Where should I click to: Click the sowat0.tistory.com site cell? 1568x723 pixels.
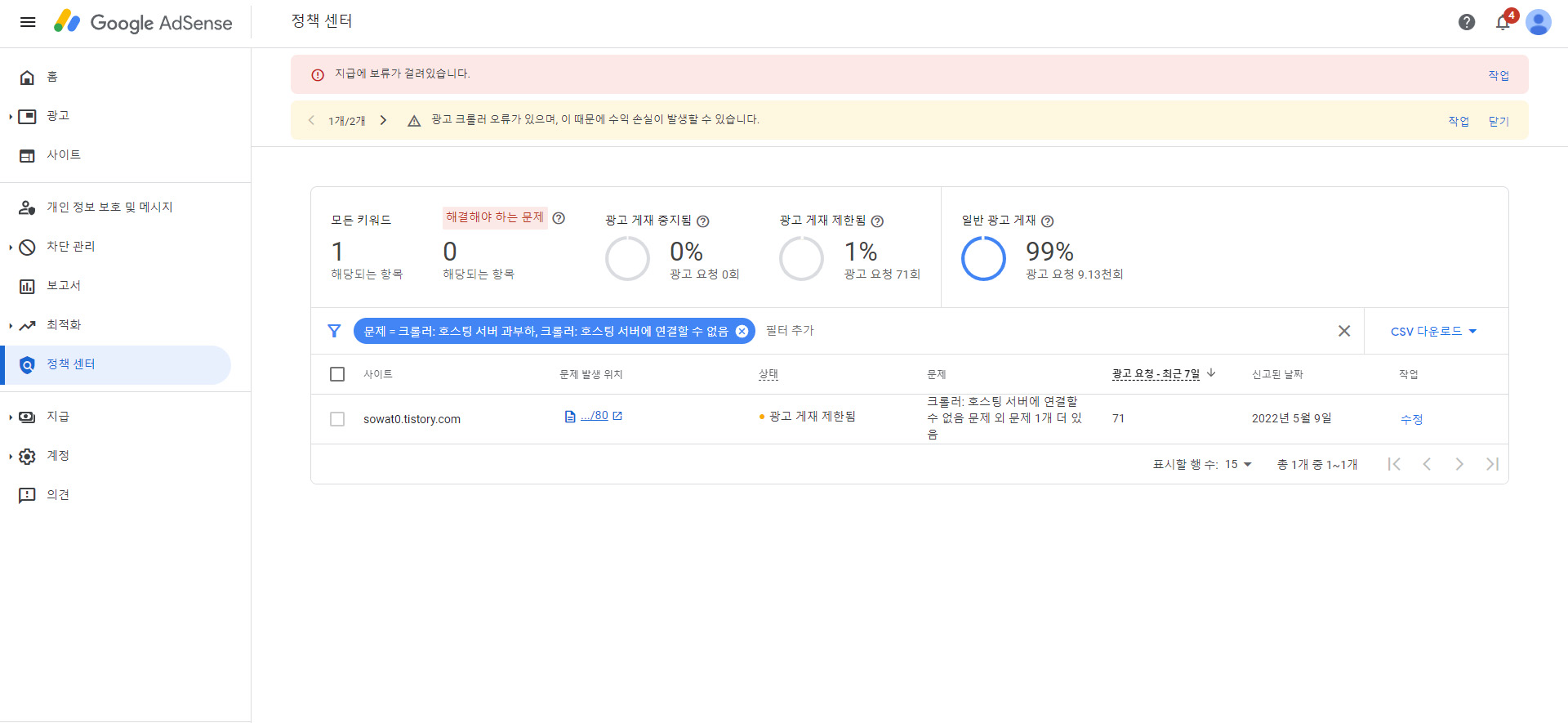pos(412,419)
